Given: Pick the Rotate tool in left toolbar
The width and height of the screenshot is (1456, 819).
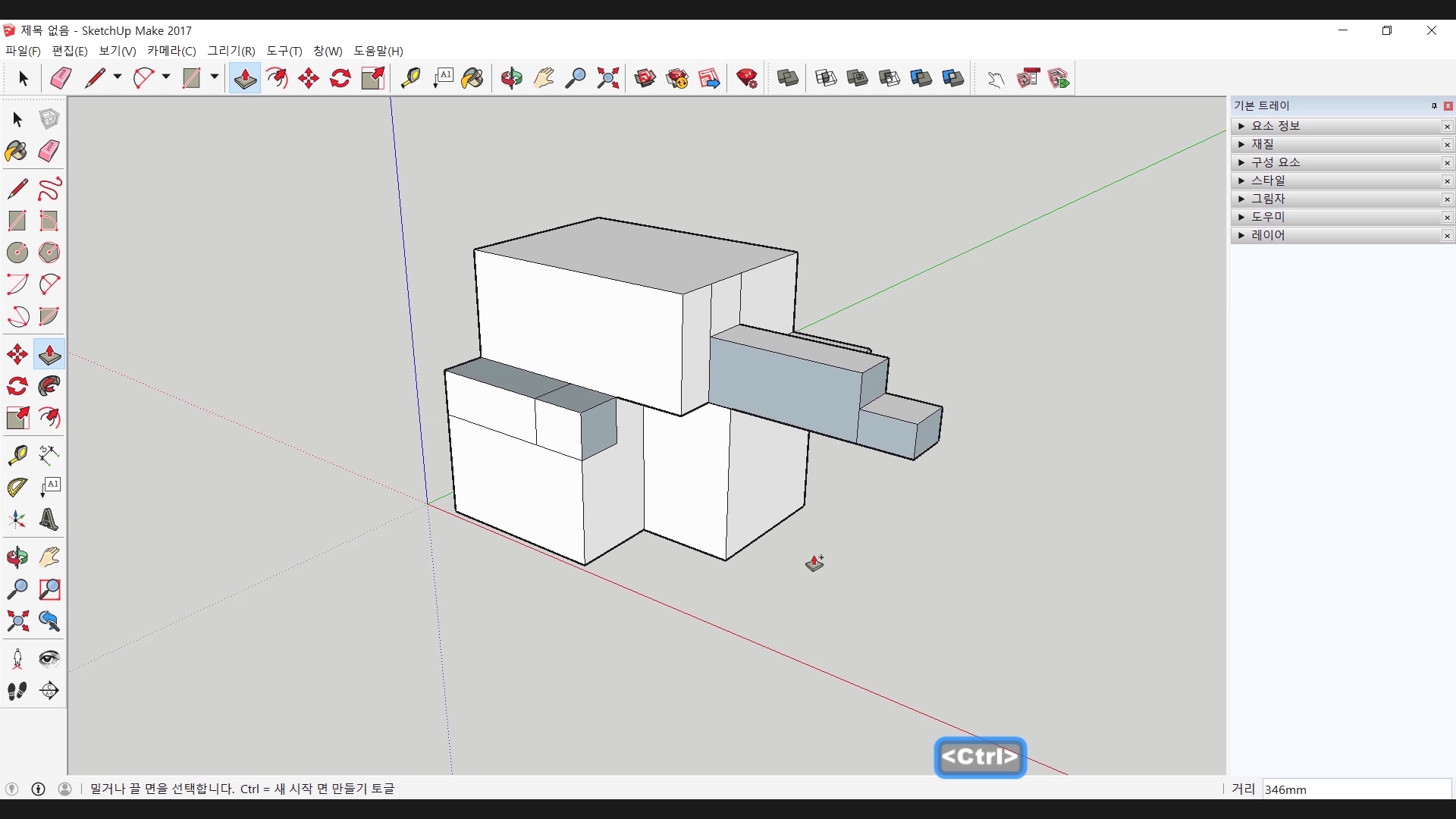Looking at the screenshot, I should pyautogui.click(x=17, y=386).
